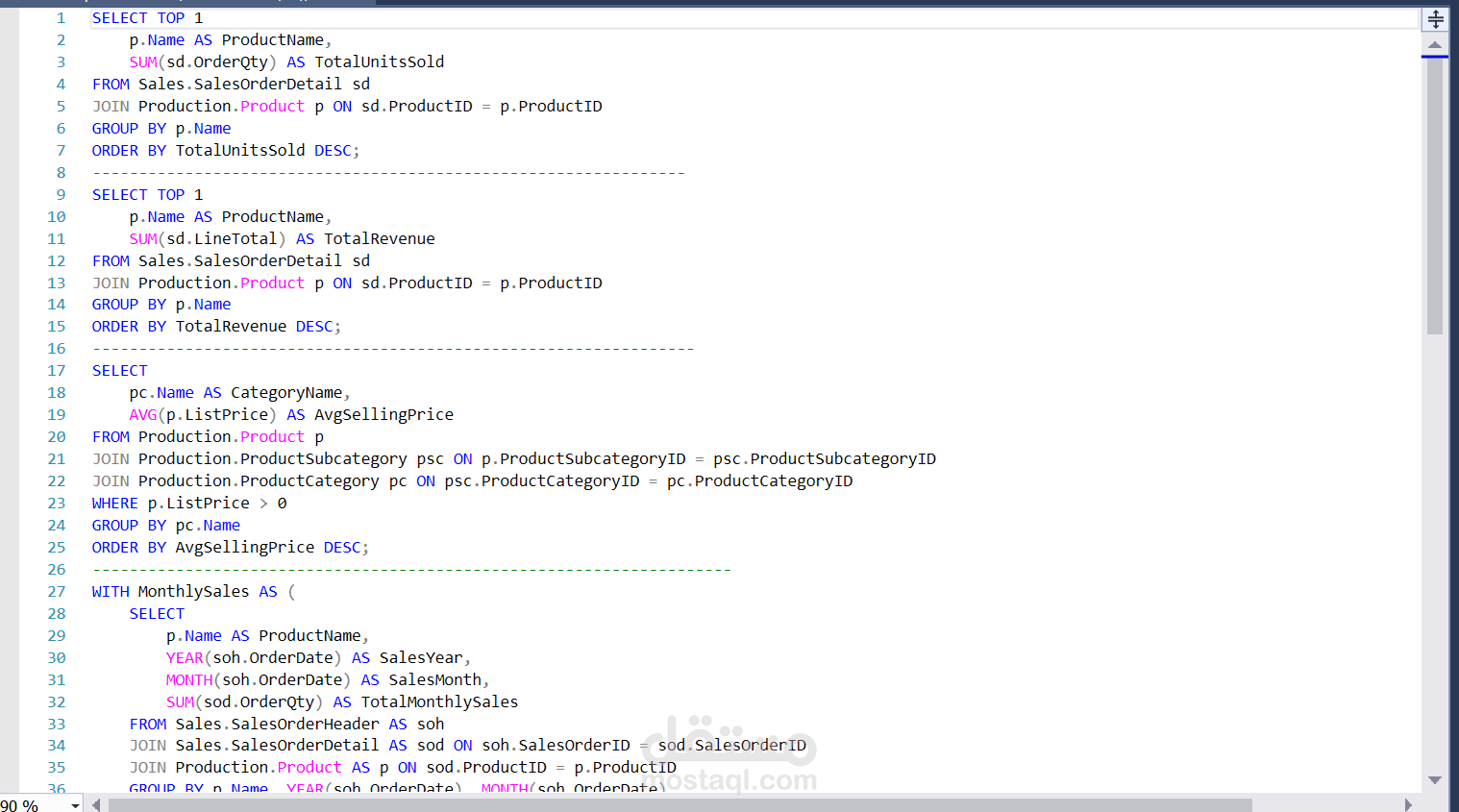Click sd.OrderQty inside the first SUM
1459x812 pixels.
217,62
